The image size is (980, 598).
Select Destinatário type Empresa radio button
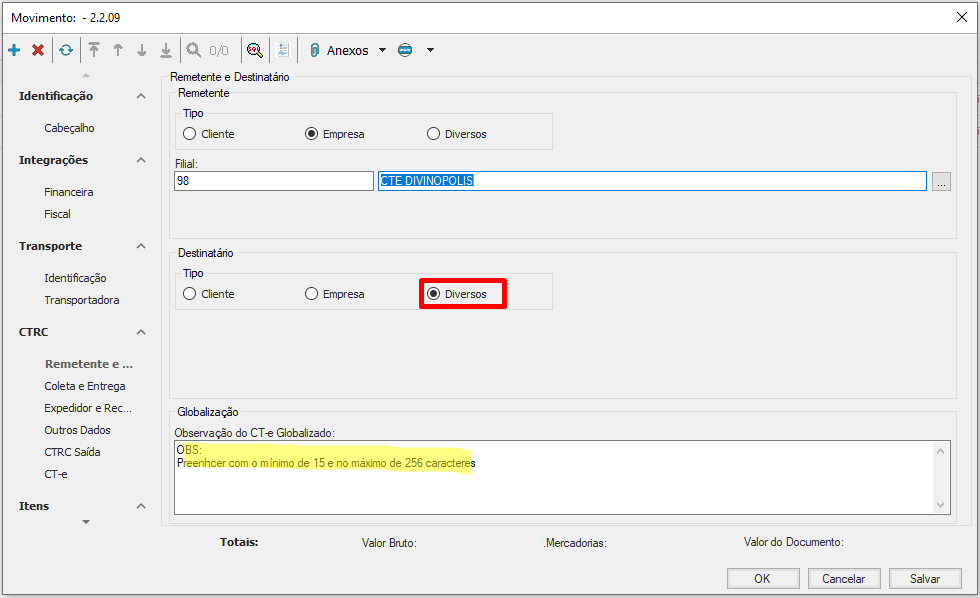[311, 294]
